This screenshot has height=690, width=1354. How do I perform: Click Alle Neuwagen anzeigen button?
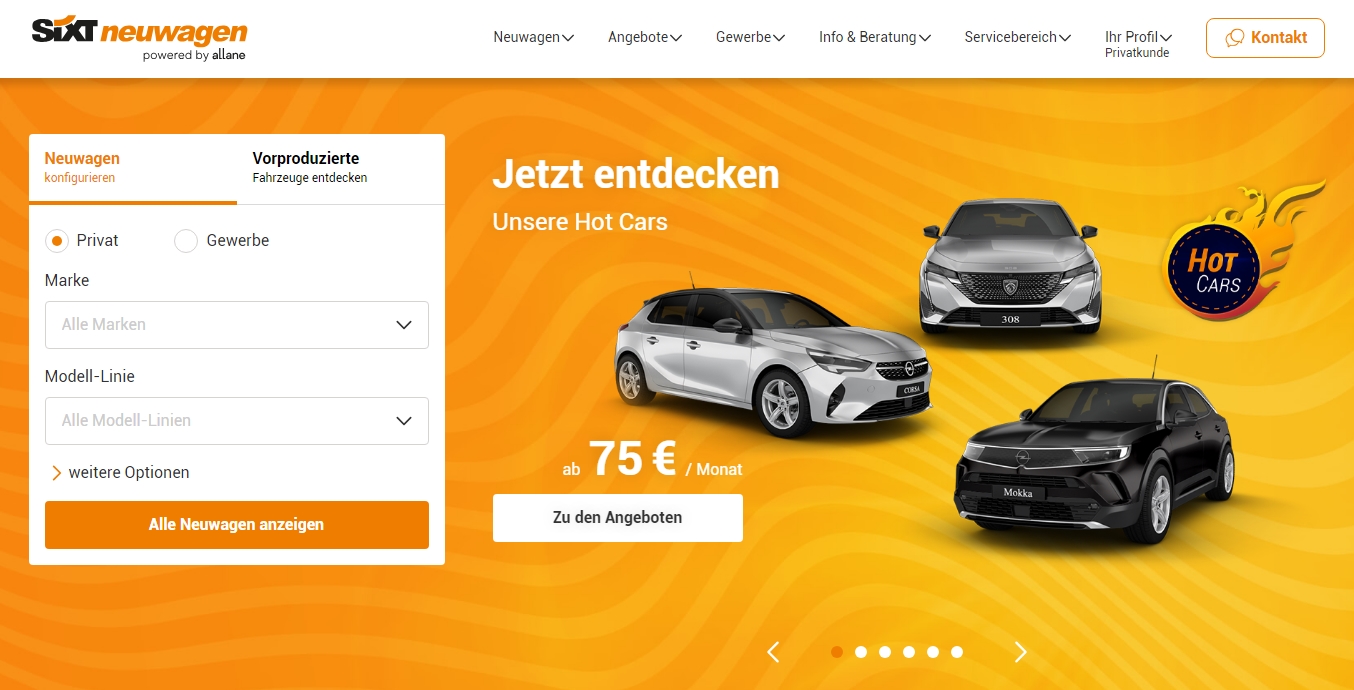tap(237, 525)
